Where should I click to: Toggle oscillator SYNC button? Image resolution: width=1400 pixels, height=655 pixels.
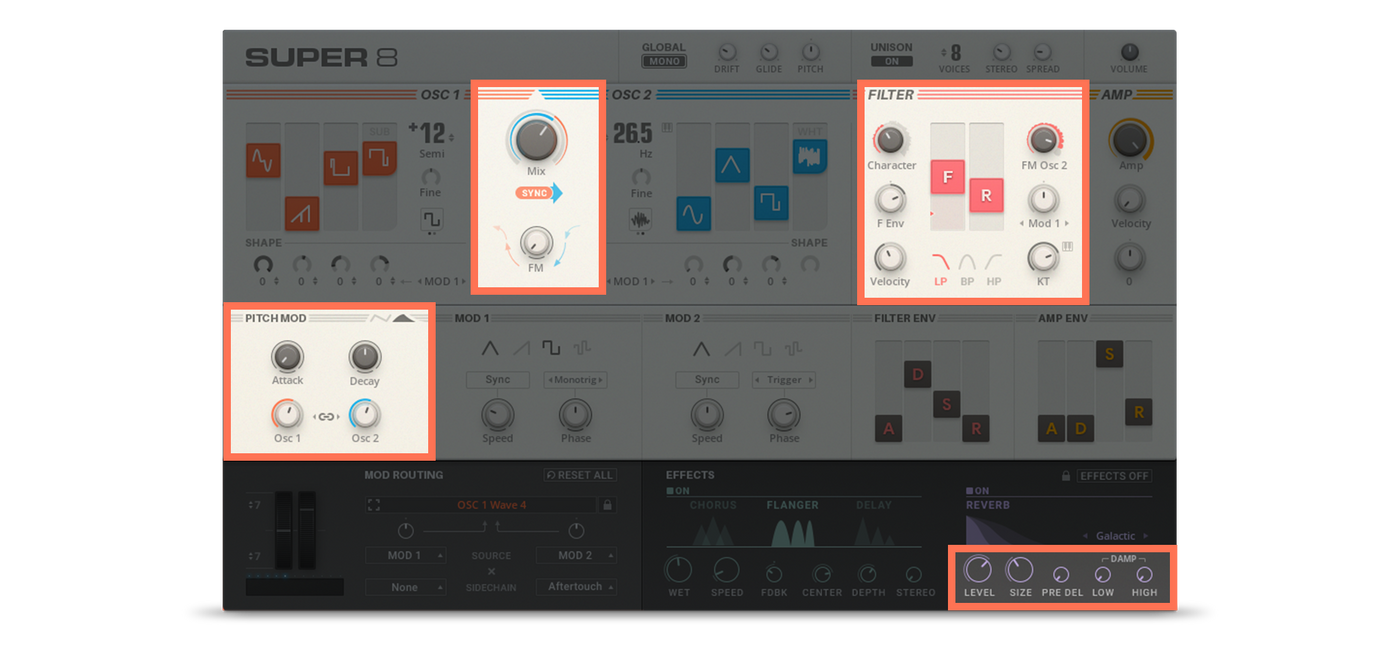(x=539, y=193)
